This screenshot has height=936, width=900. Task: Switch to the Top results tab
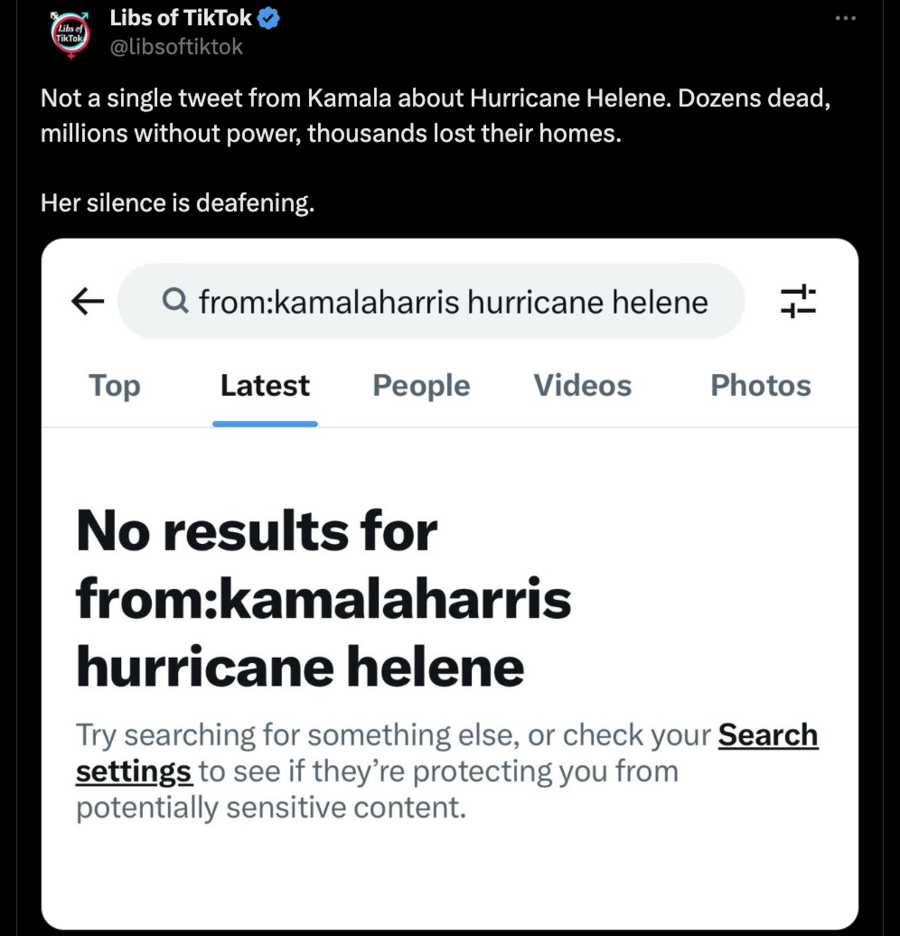click(114, 385)
